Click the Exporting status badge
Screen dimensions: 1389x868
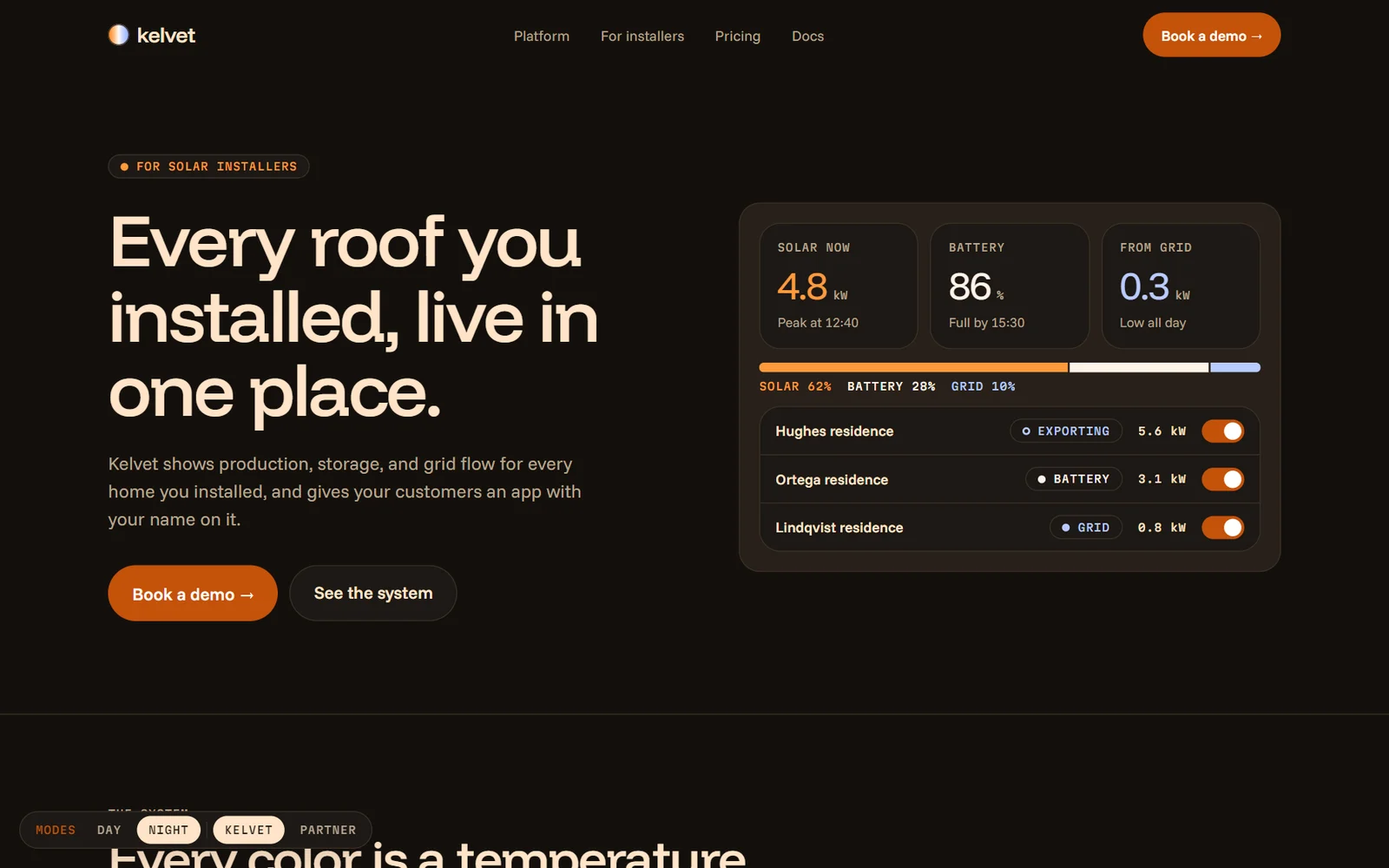click(1066, 431)
